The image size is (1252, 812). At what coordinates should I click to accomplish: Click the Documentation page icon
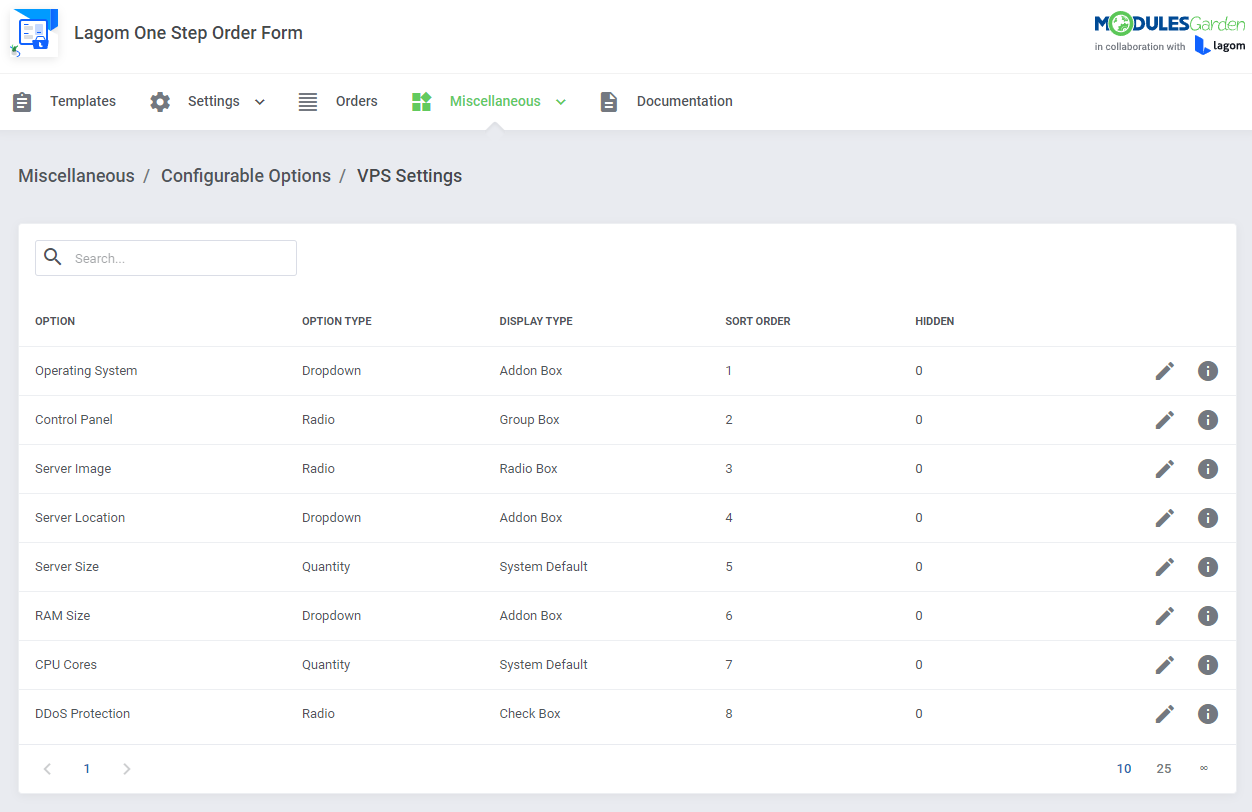pos(609,101)
